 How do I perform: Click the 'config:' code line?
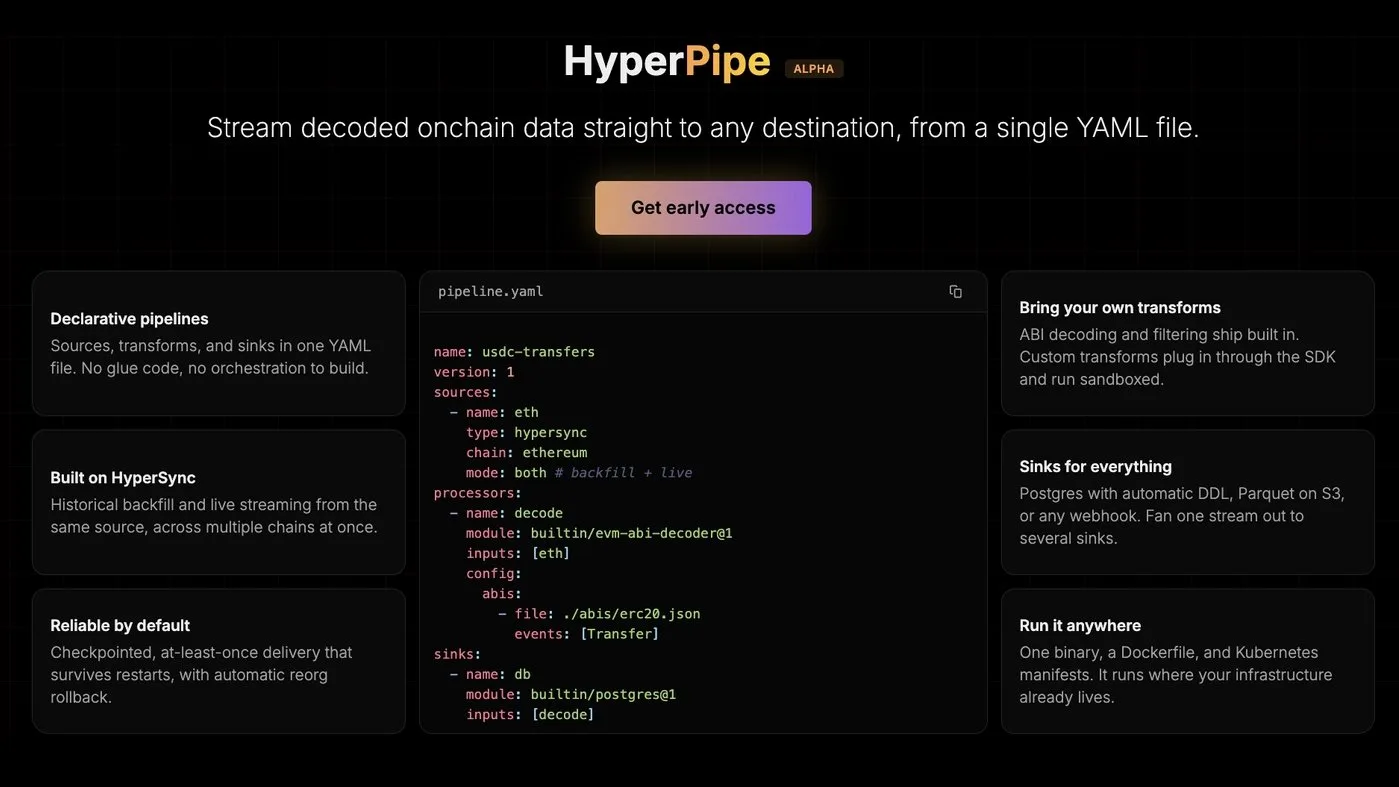(494, 574)
